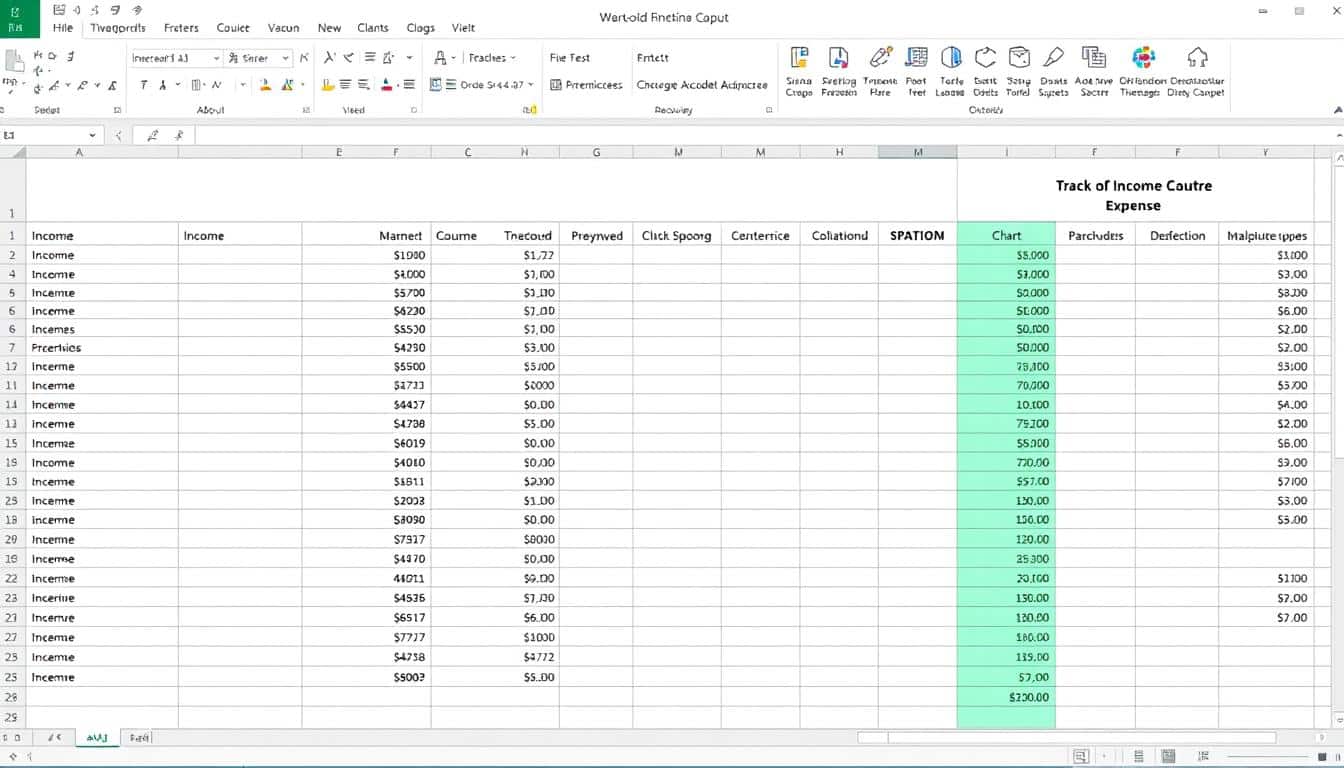This screenshot has height=768, width=1344.
Task: Click the Frtett button
Action: (x=652, y=58)
